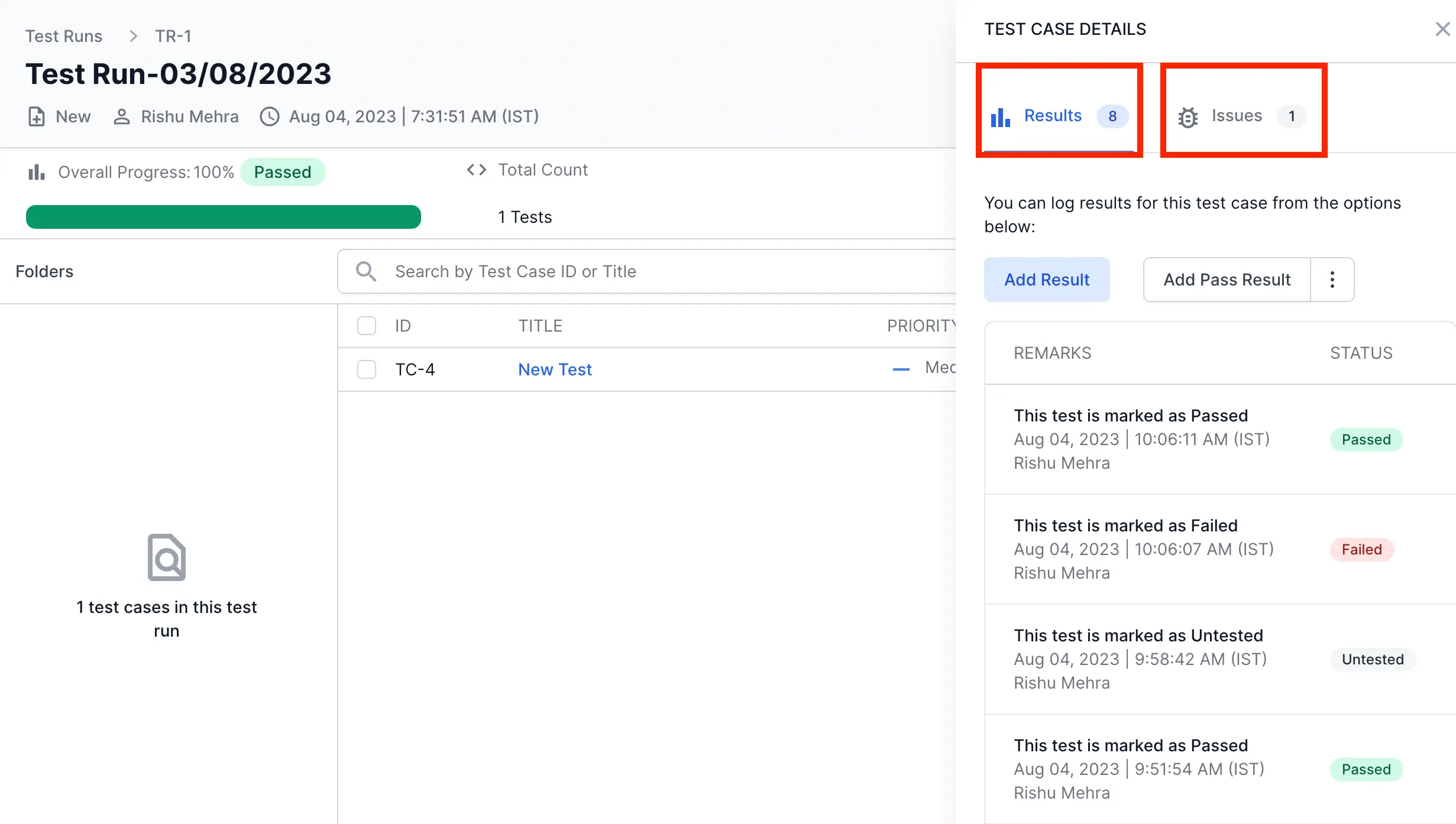The height and width of the screenshot is (824, 1456).
Task: Click the clock icon near the date
Action: (x=270, y=116)
